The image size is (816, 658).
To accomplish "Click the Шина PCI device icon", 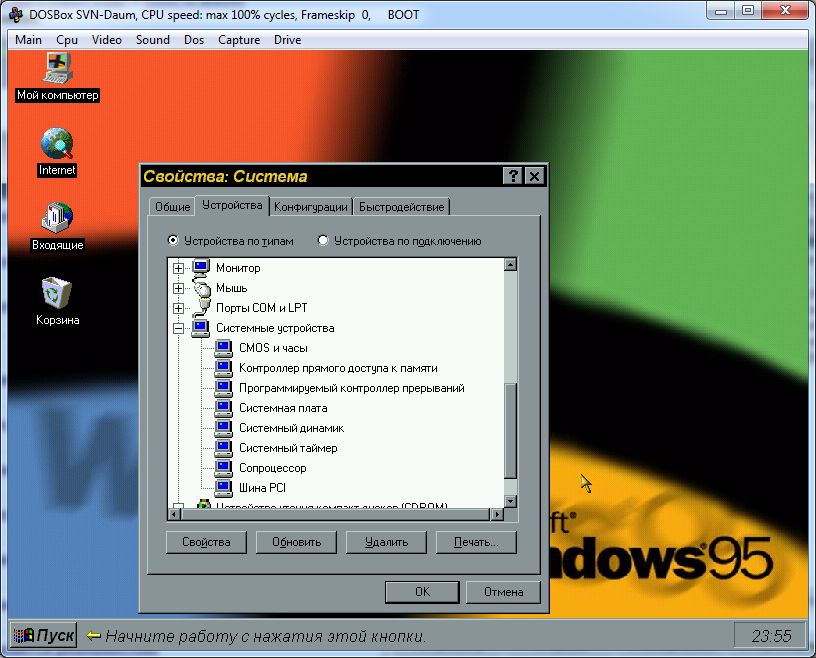I will tap(223, 488).
